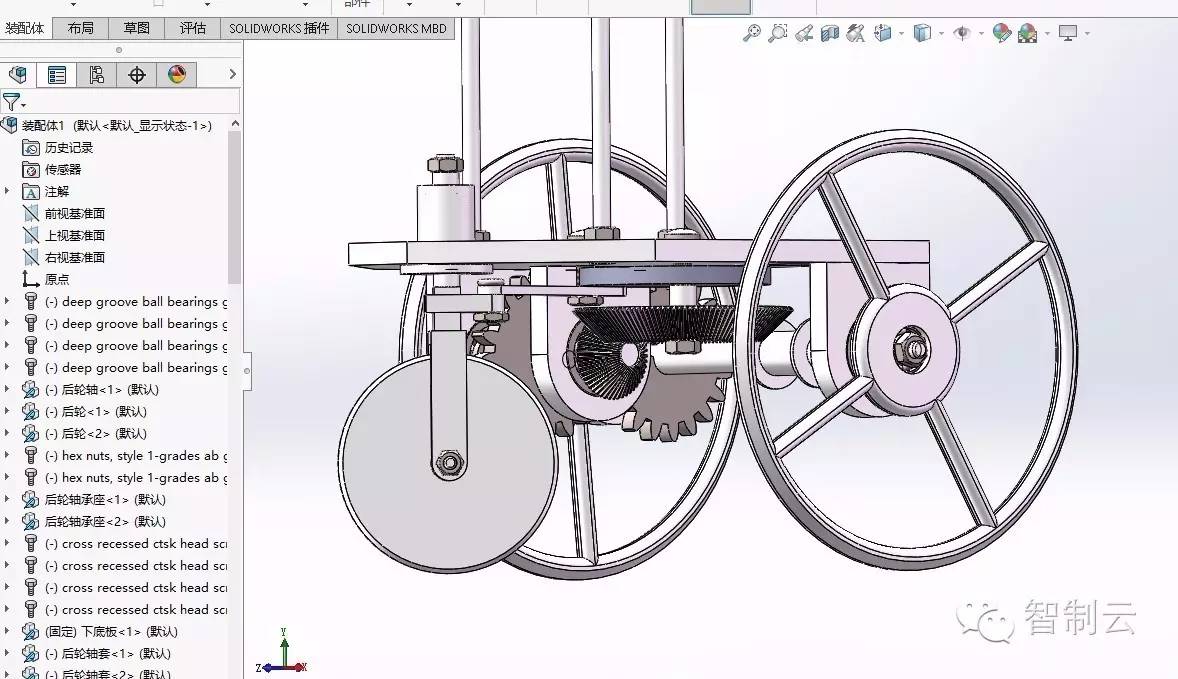Expand the (固定) 下底板<1> node

coord(8,631)
